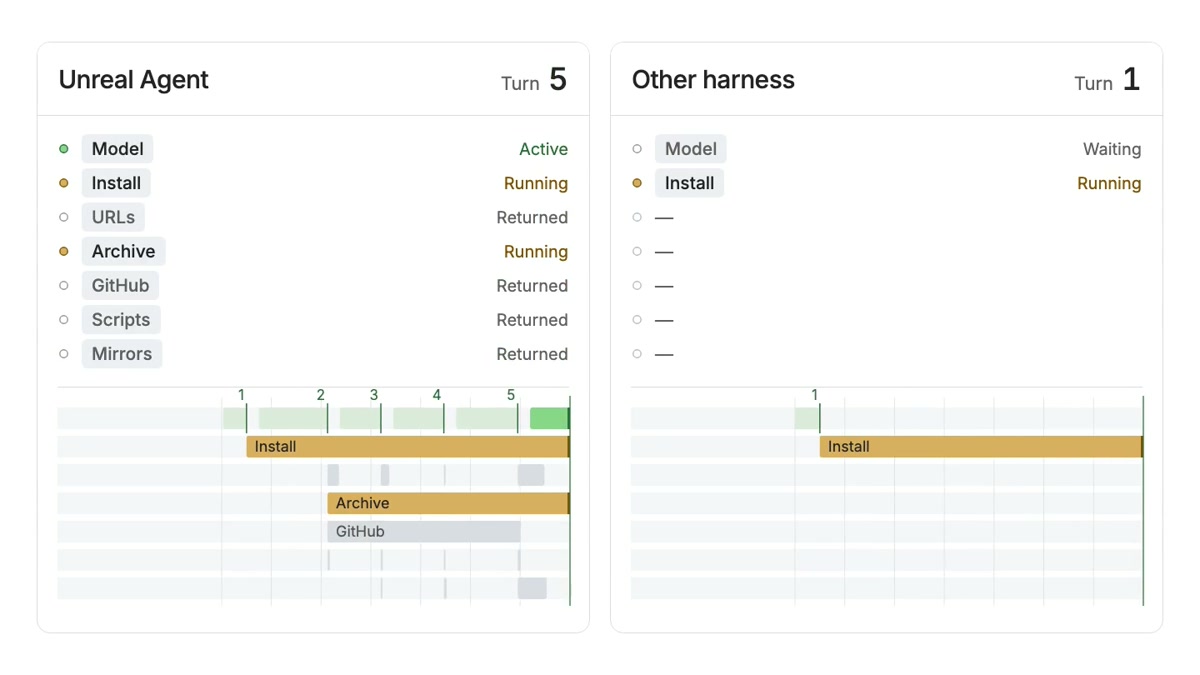Click the green Model status dot in Unreal Agent
This screenshot has height=675, width=1200.
(x=64, y=149)
